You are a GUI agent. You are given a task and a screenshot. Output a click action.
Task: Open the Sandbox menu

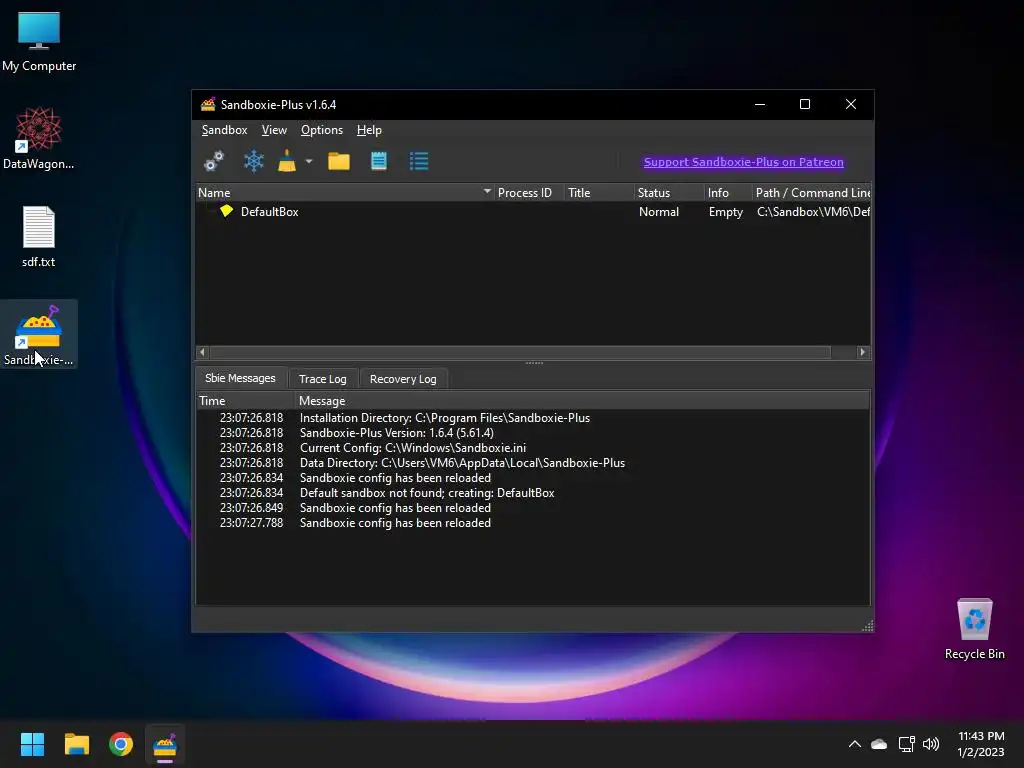[x=224, y=130]
